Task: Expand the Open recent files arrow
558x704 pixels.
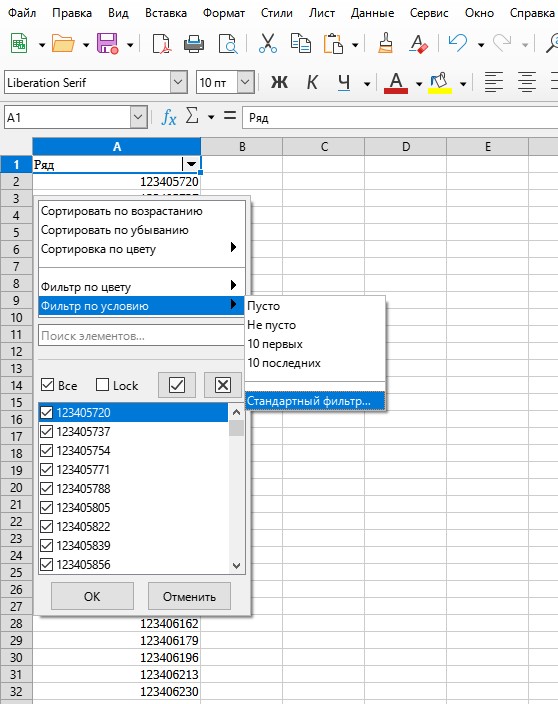Action: [x=86, y=45]
